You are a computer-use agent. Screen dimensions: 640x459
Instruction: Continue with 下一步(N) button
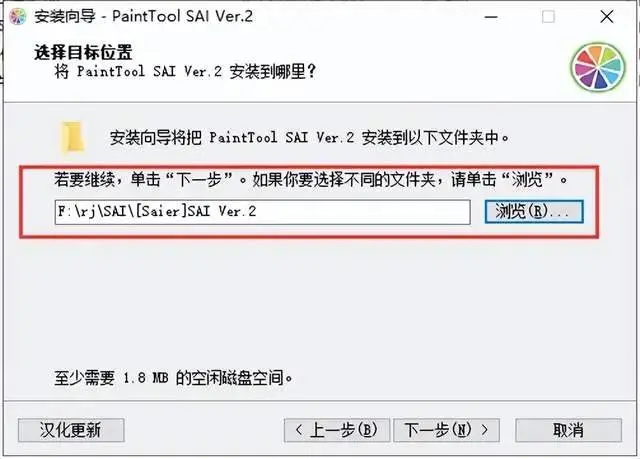pyautogui.click(x=446, y=430)
